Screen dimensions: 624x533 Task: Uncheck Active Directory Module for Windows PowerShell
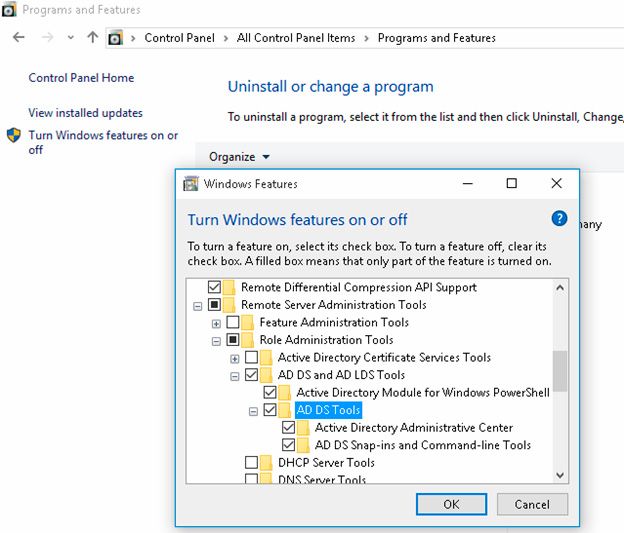270,392
